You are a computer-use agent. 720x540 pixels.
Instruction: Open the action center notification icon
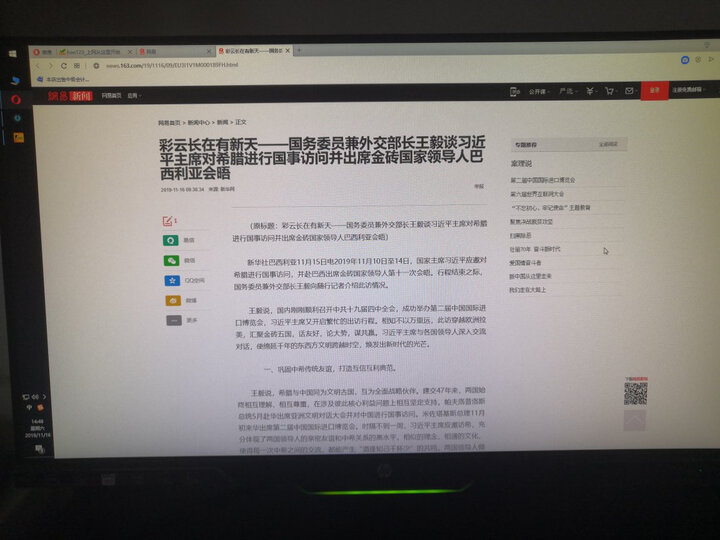(x=40, y=449)
